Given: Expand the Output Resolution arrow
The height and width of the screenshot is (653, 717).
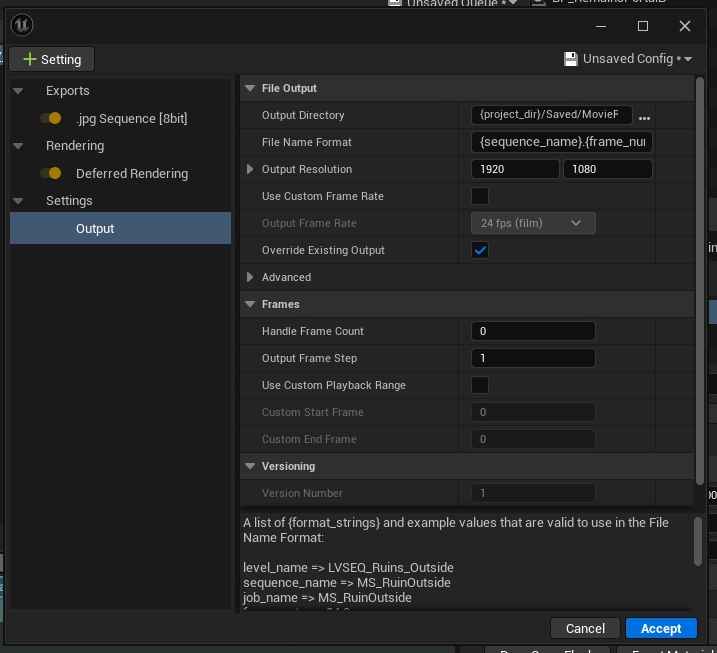Looking at the screenshot, I should 250,169.
